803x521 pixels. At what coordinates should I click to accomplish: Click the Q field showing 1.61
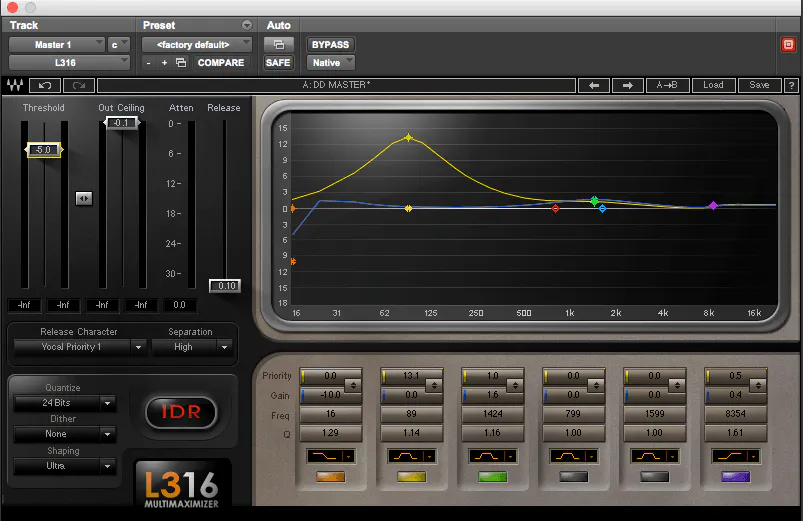[x=735, y=433]
